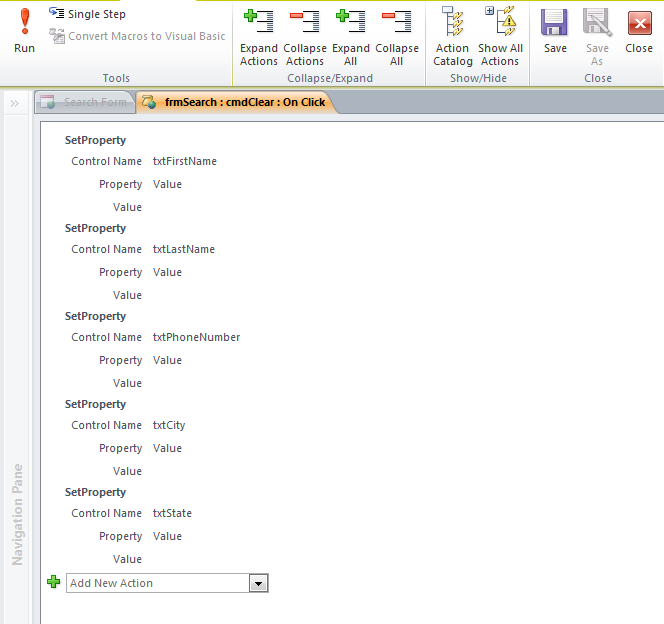Open the Add New Action dropdown arrow

click(258, 584)
